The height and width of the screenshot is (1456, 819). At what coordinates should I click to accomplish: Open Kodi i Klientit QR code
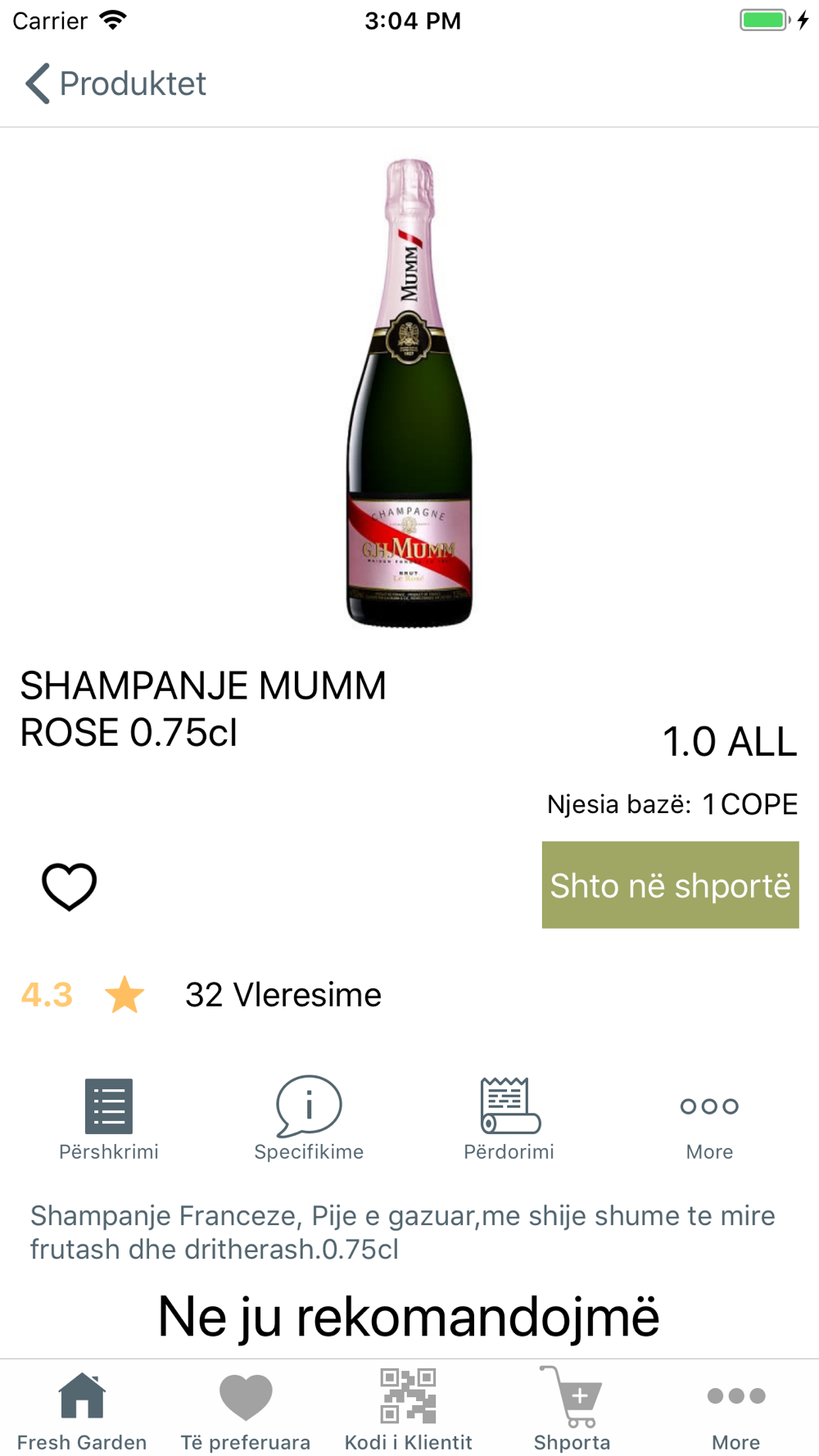[409, 1409]
